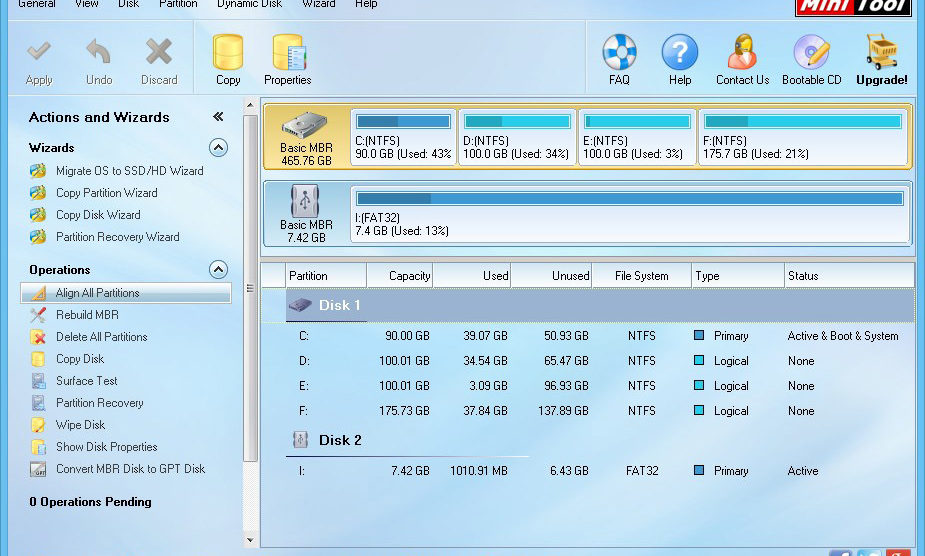Select the Wipe Disk operation
This screenshot has height=556, width=925.
[x=80, y=425]
